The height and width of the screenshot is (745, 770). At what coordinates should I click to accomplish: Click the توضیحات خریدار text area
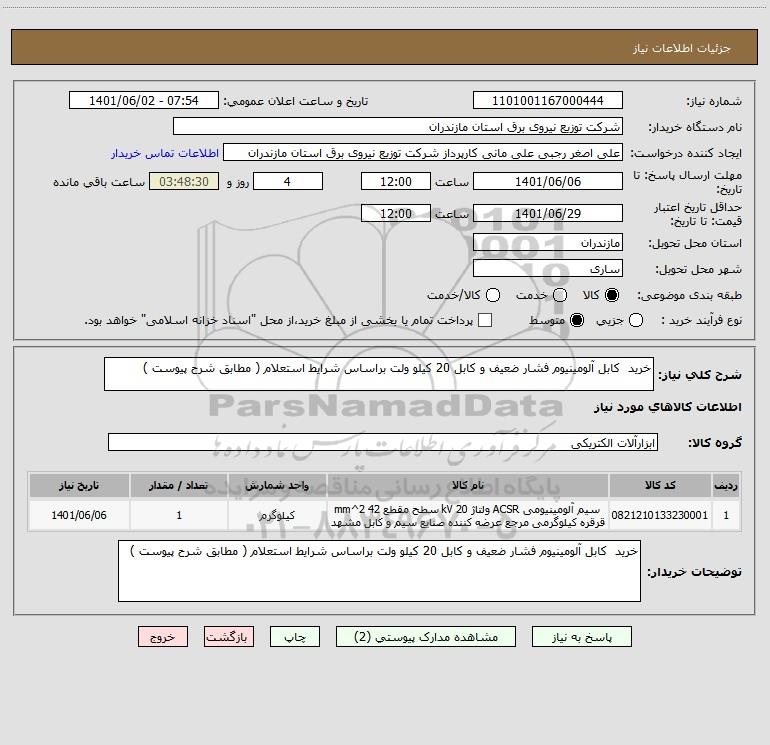click(379, 571)
